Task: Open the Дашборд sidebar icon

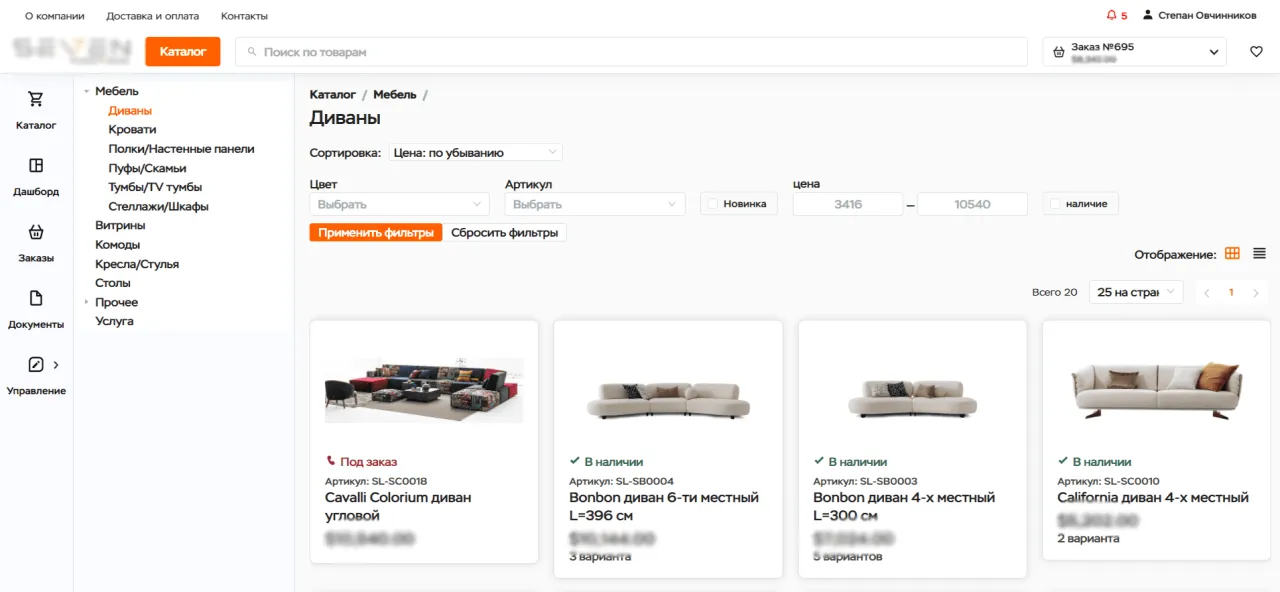Action: click(36, 166)
